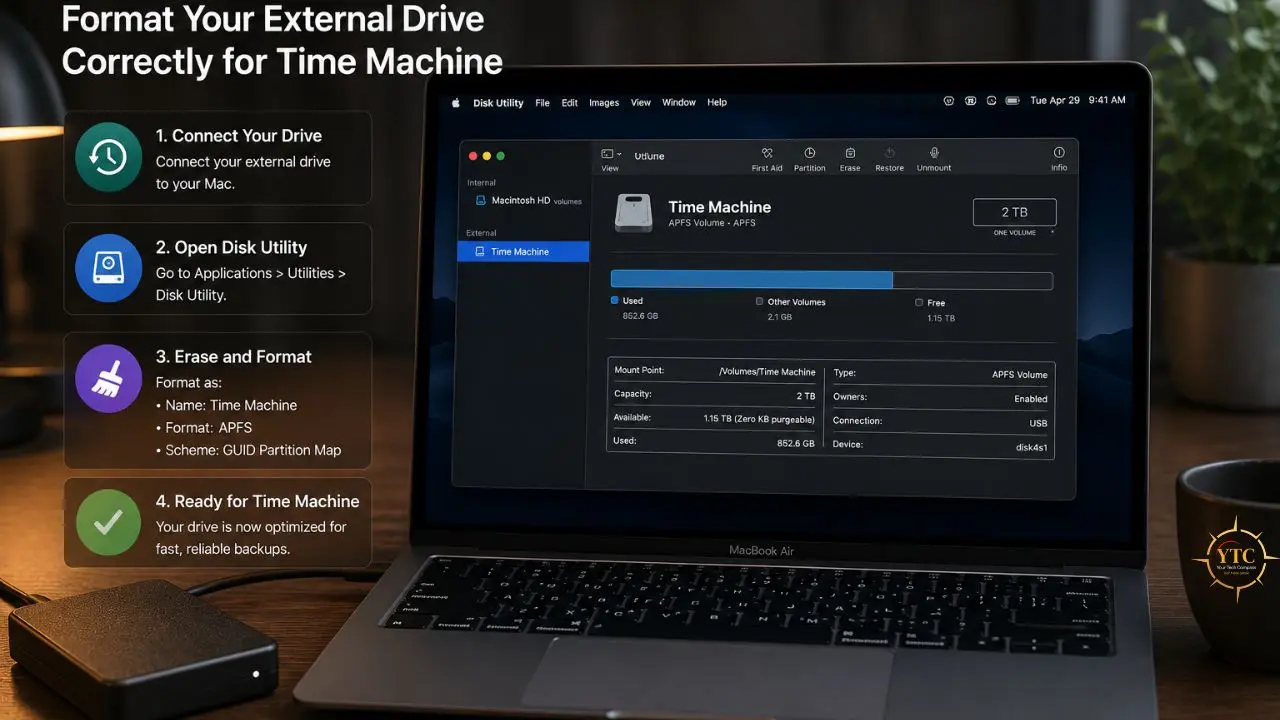The height and width of the screenshot is (720, 1280).
Task: Click the device identifier disk4s1
Action: [x=1032, y=447]
